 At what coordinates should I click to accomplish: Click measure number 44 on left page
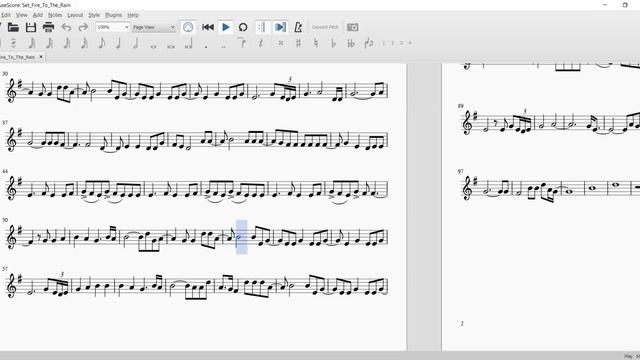coord(5,171)
